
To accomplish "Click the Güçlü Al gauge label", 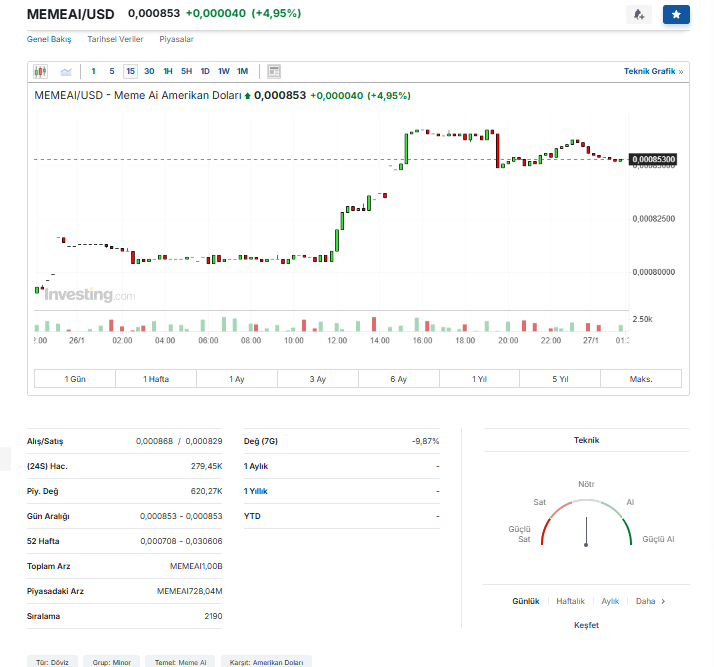I will click(658, 539).
